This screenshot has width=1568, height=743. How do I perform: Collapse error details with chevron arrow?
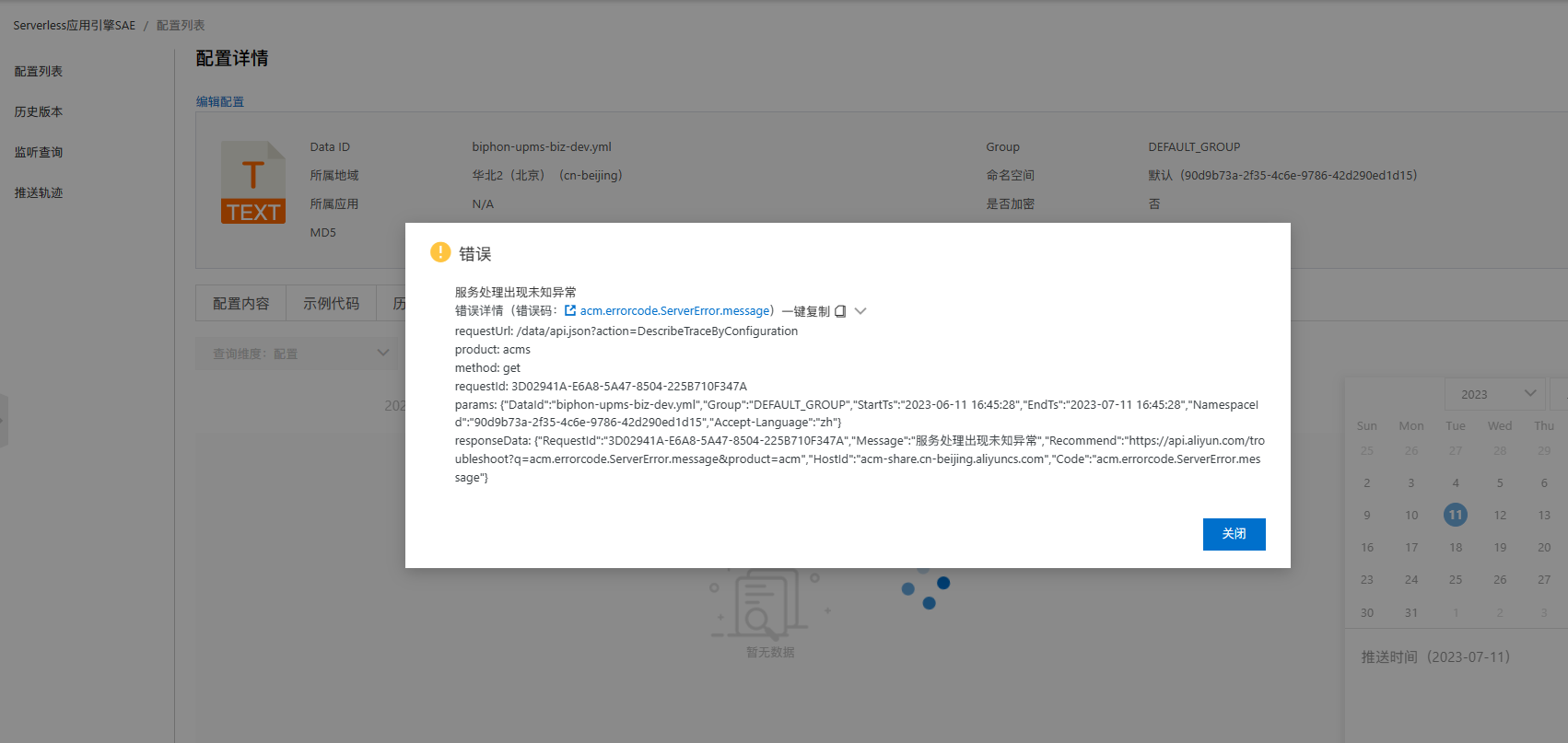[860, 311]
